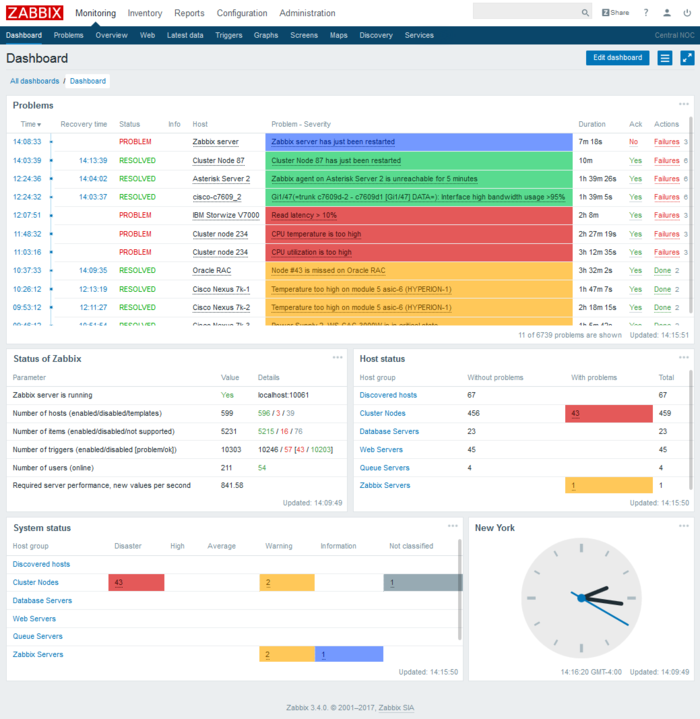This screenshot has width=700, height=719.
Task: Go to the Graphs tab
Action: [266, 35]
